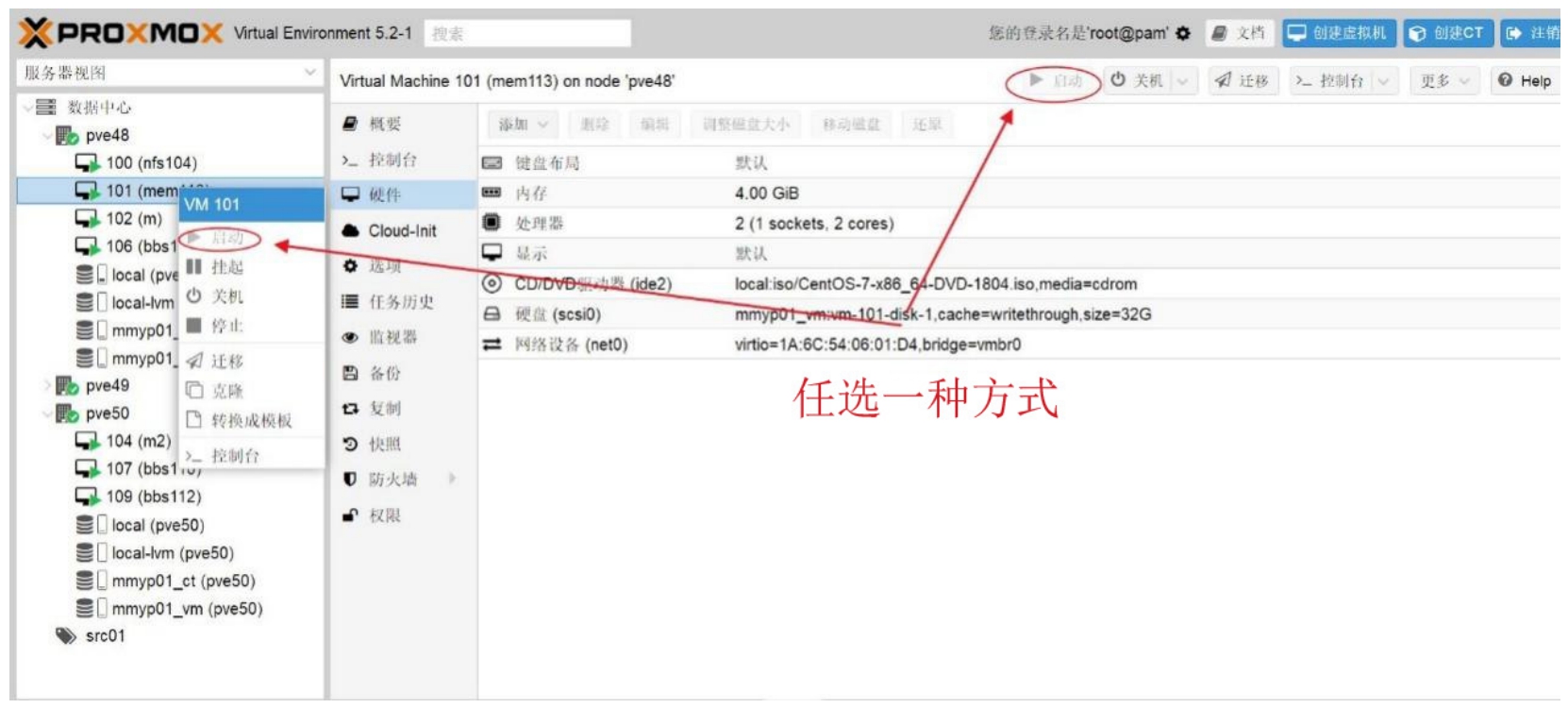Click the 显示 display icon

(x=492, y=253)
